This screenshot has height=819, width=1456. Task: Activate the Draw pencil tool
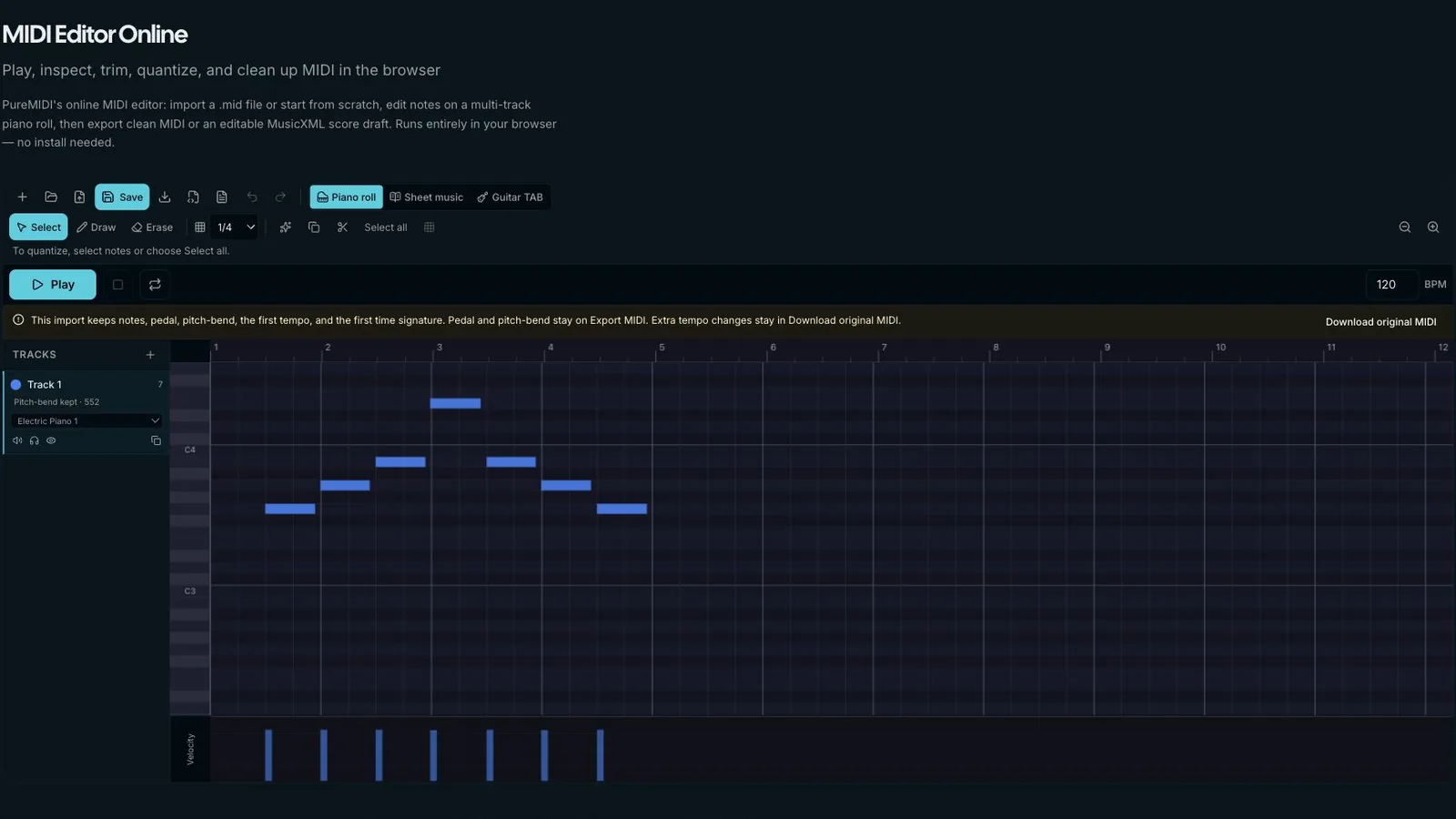96,227
